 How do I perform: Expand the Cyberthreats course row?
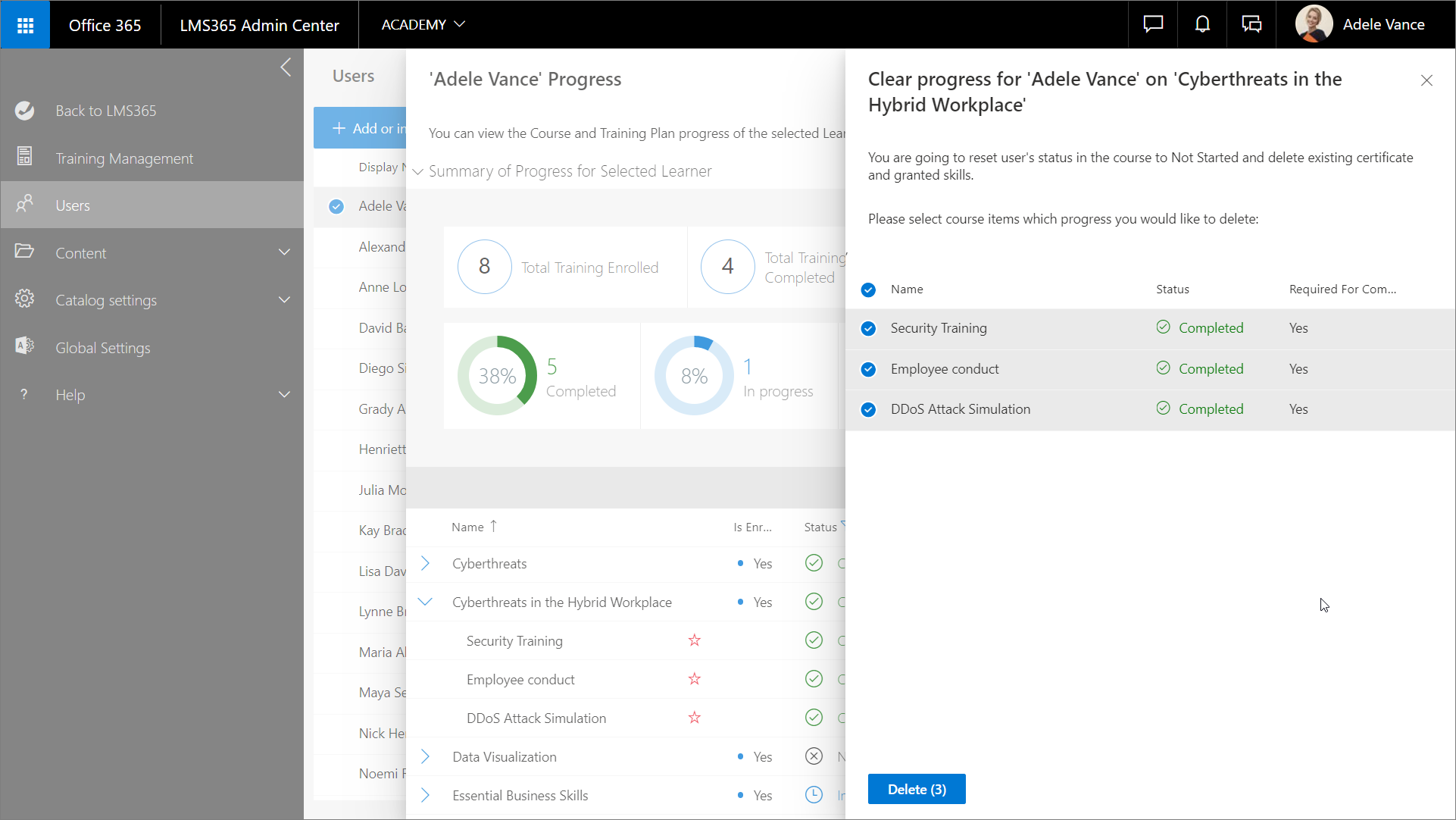pyautogui.click(x=425, y=563)
